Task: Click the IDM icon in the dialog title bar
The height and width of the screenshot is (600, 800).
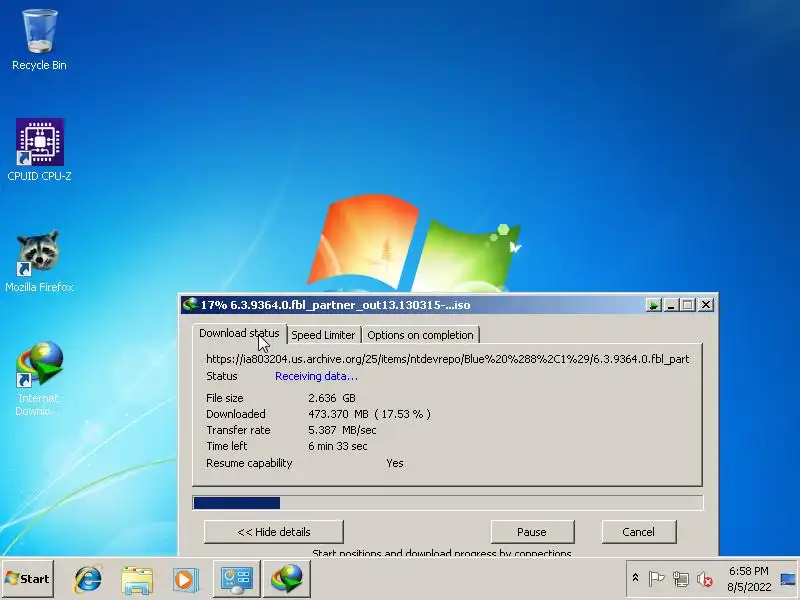Action: tap(190, 305)
